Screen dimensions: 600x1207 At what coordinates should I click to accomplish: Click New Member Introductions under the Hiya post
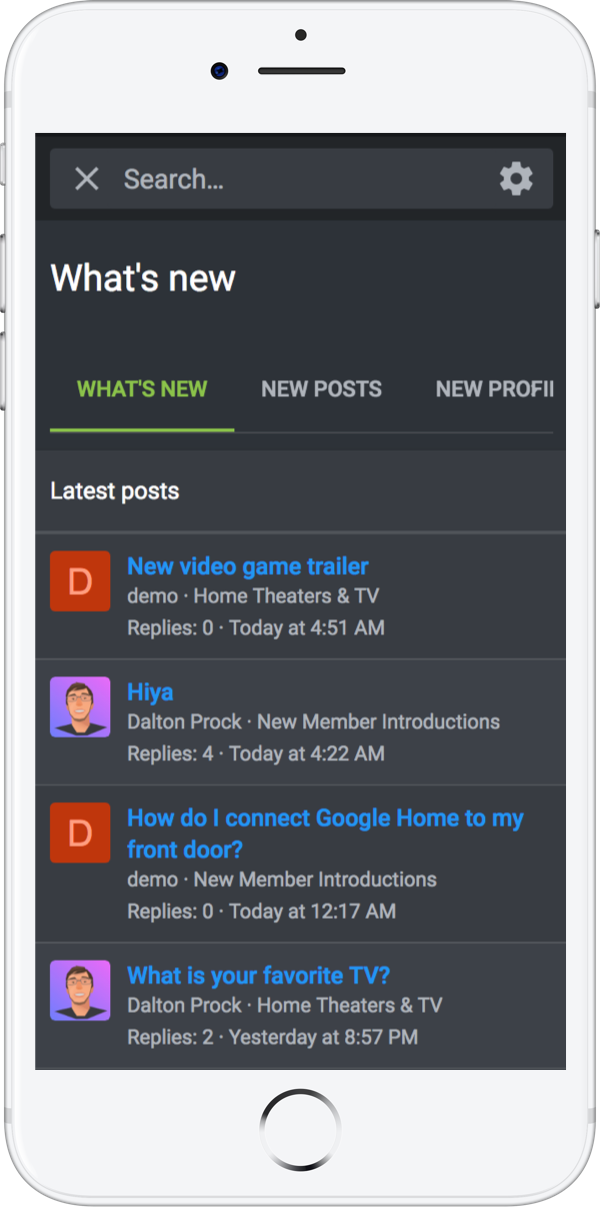click(378, 722)
